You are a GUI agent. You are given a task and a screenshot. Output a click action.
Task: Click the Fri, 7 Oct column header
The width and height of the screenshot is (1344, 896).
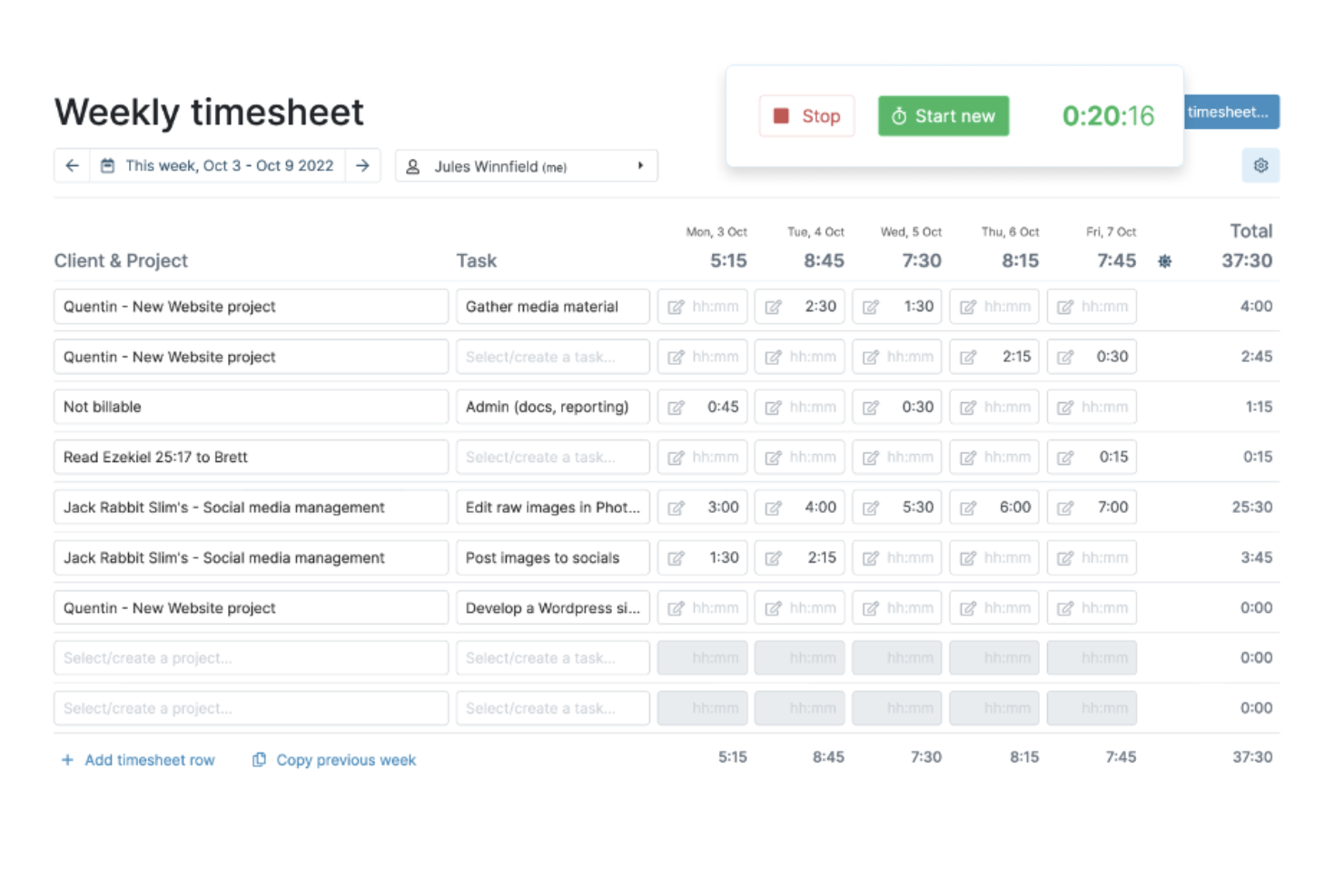pos(1111,232)
